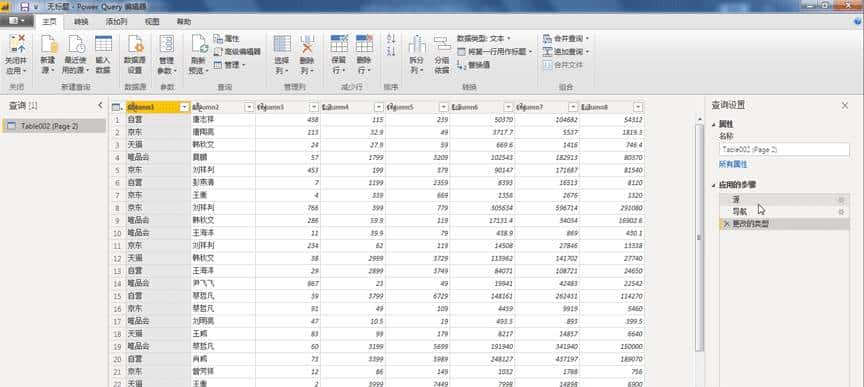This screenshot has height=387, width=864.
Task: Collapse the Queries (查询) pane chevron
Action: 100,105
